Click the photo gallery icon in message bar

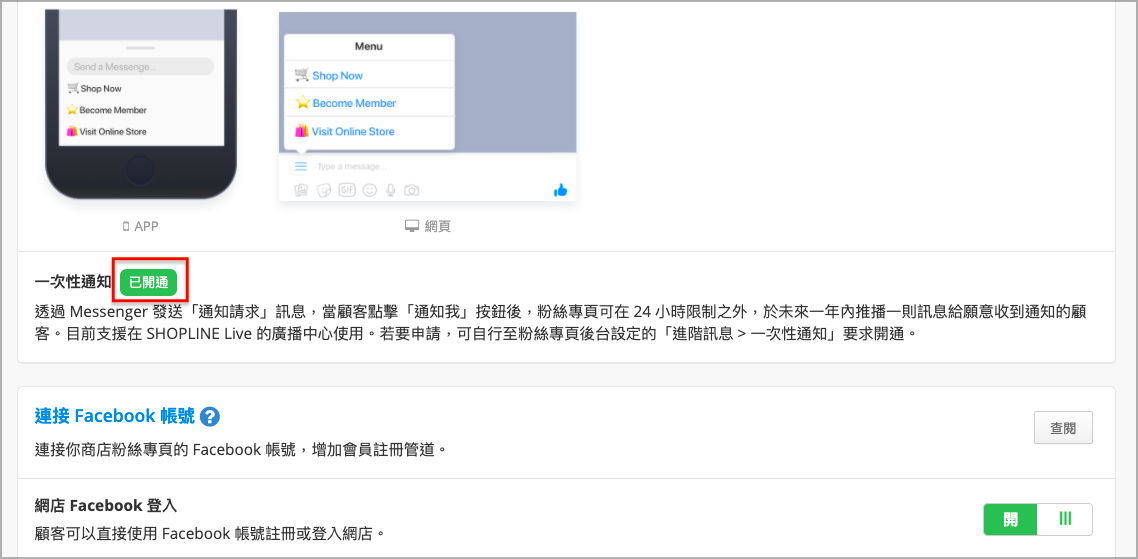pyautogui.click(x=301, y=190)
